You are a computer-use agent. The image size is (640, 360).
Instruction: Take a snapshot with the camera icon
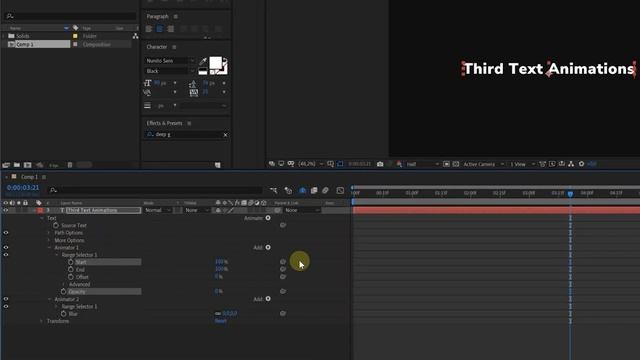pyautogui.click(x=380, y=164)
